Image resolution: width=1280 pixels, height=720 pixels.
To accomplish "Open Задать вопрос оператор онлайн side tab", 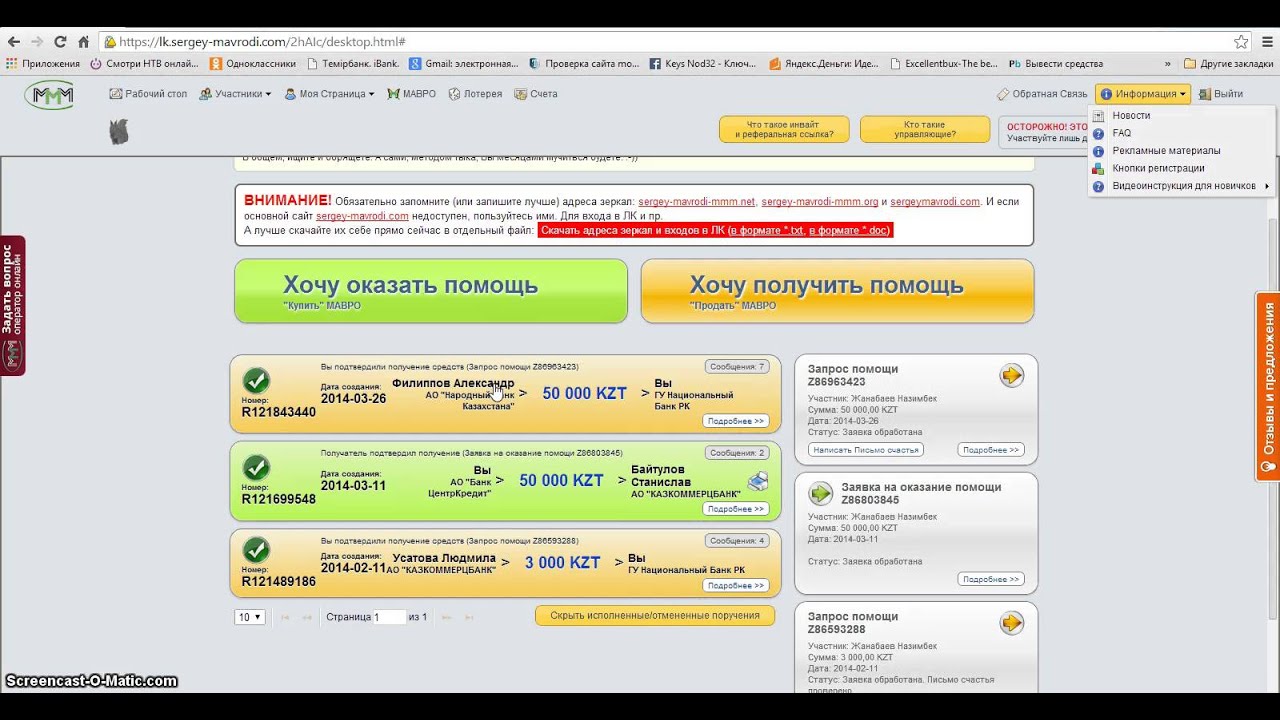I will pyautogui.click(x=12, y=306).
